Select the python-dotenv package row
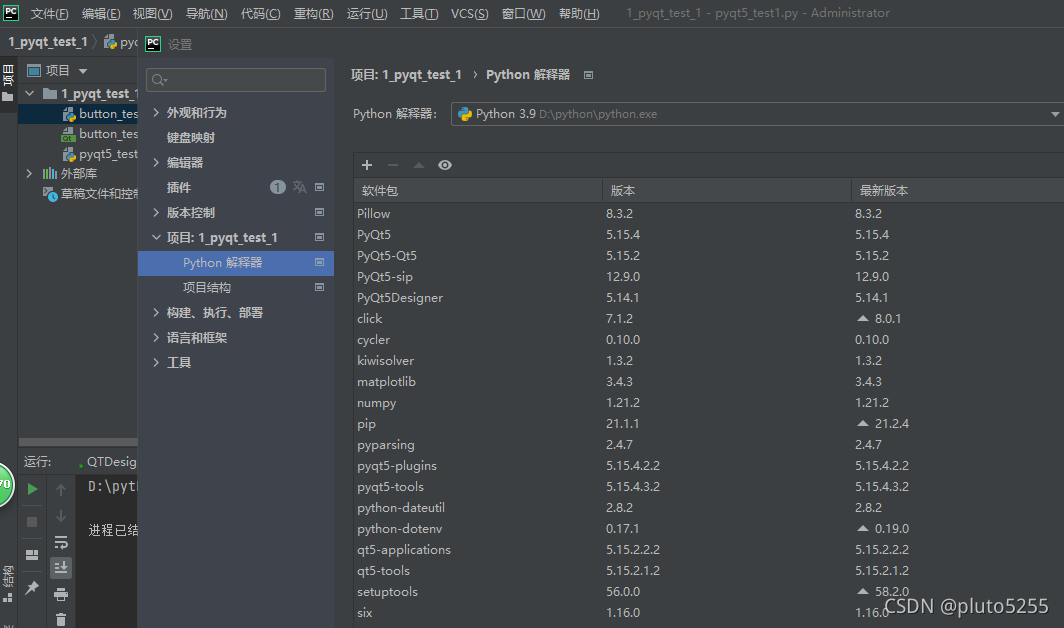Screen dimensions: 1064x628 pos(708,529)
